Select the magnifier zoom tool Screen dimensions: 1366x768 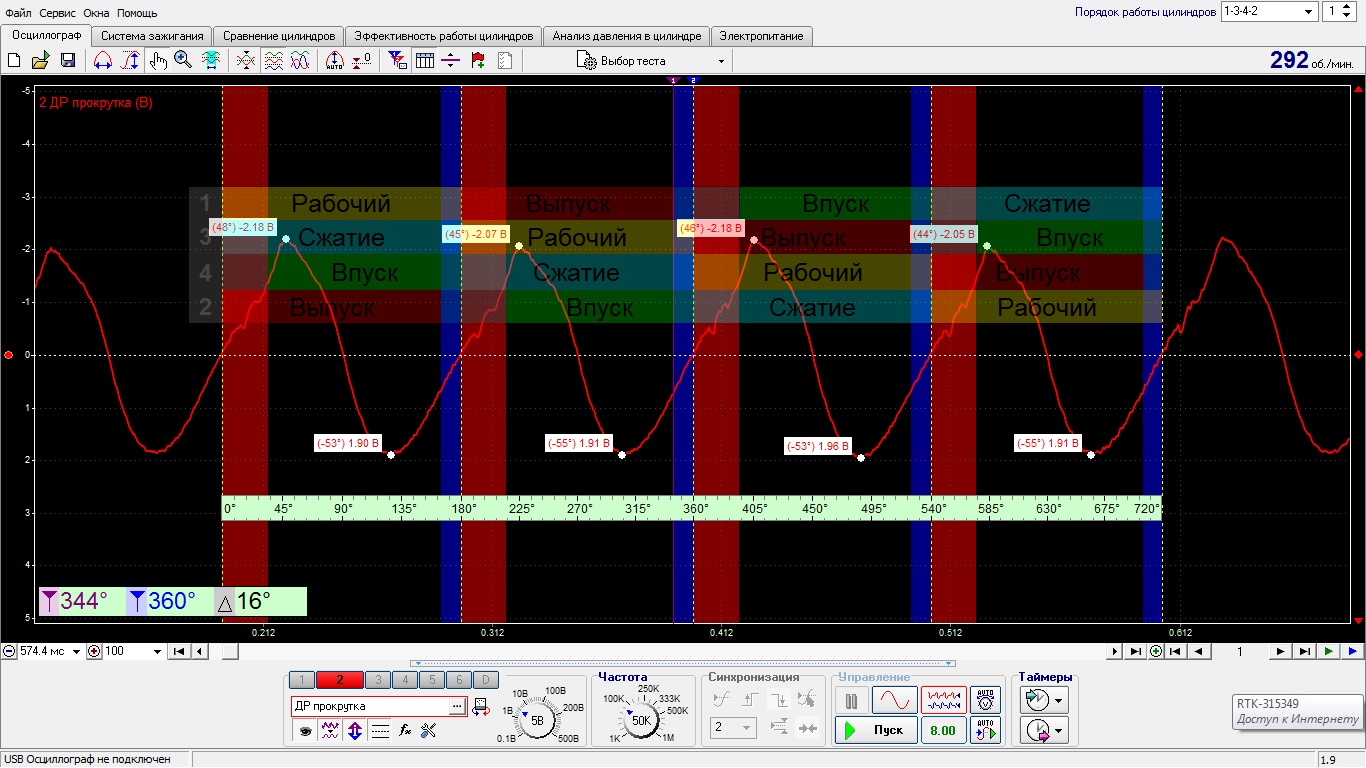183,61
